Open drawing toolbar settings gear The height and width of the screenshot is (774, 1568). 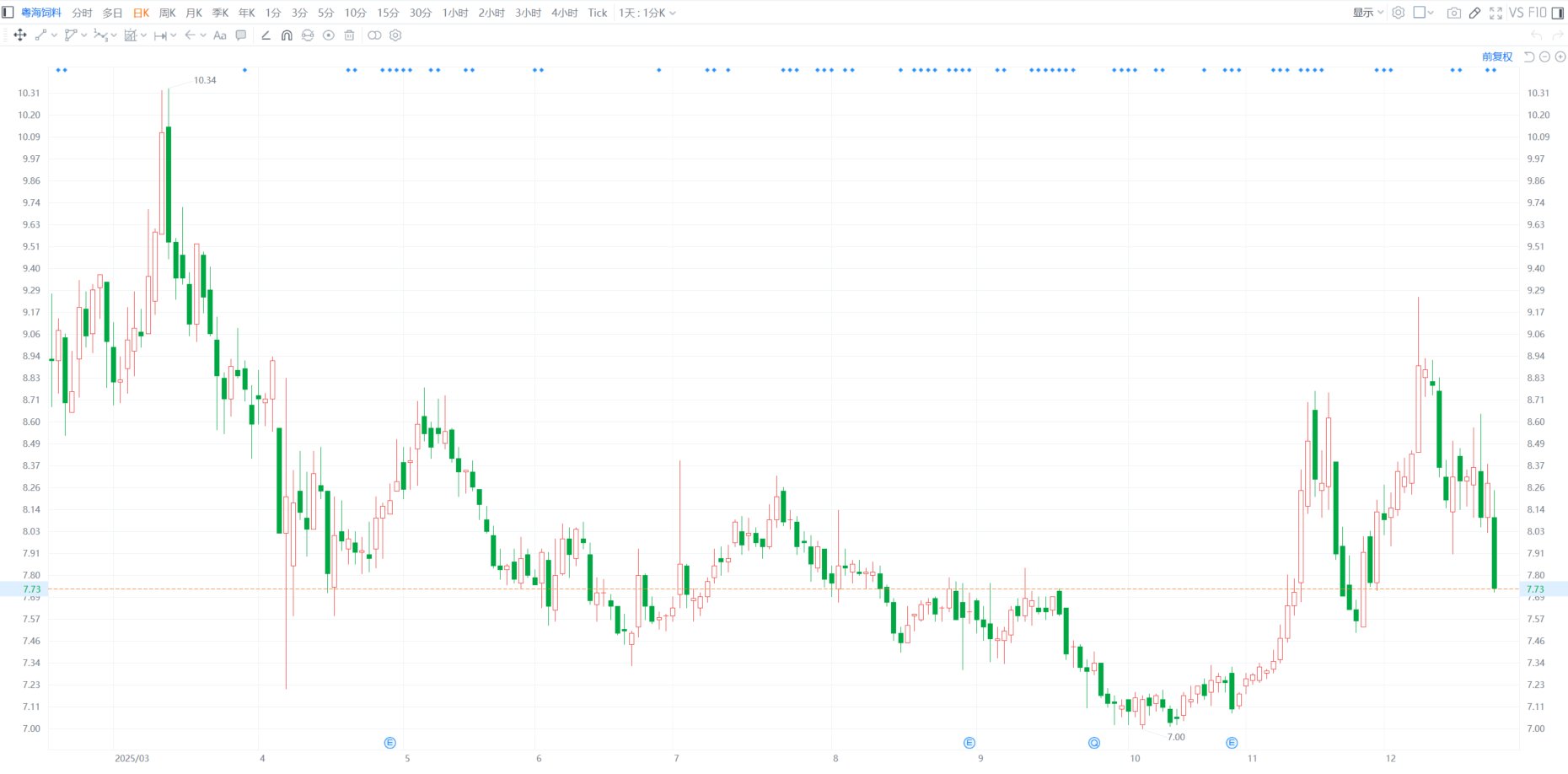395,35
